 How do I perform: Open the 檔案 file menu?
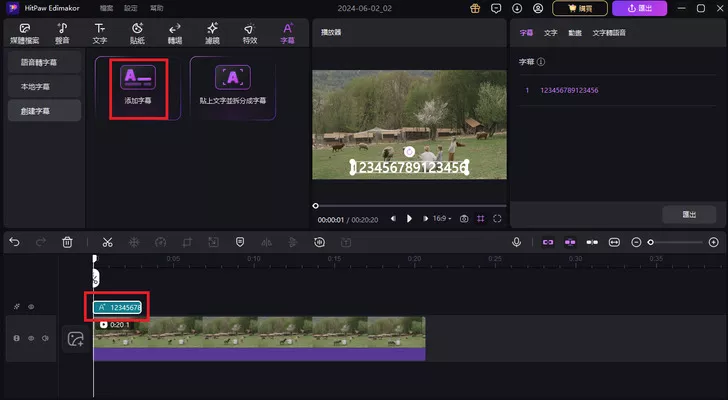coord(106,8)
